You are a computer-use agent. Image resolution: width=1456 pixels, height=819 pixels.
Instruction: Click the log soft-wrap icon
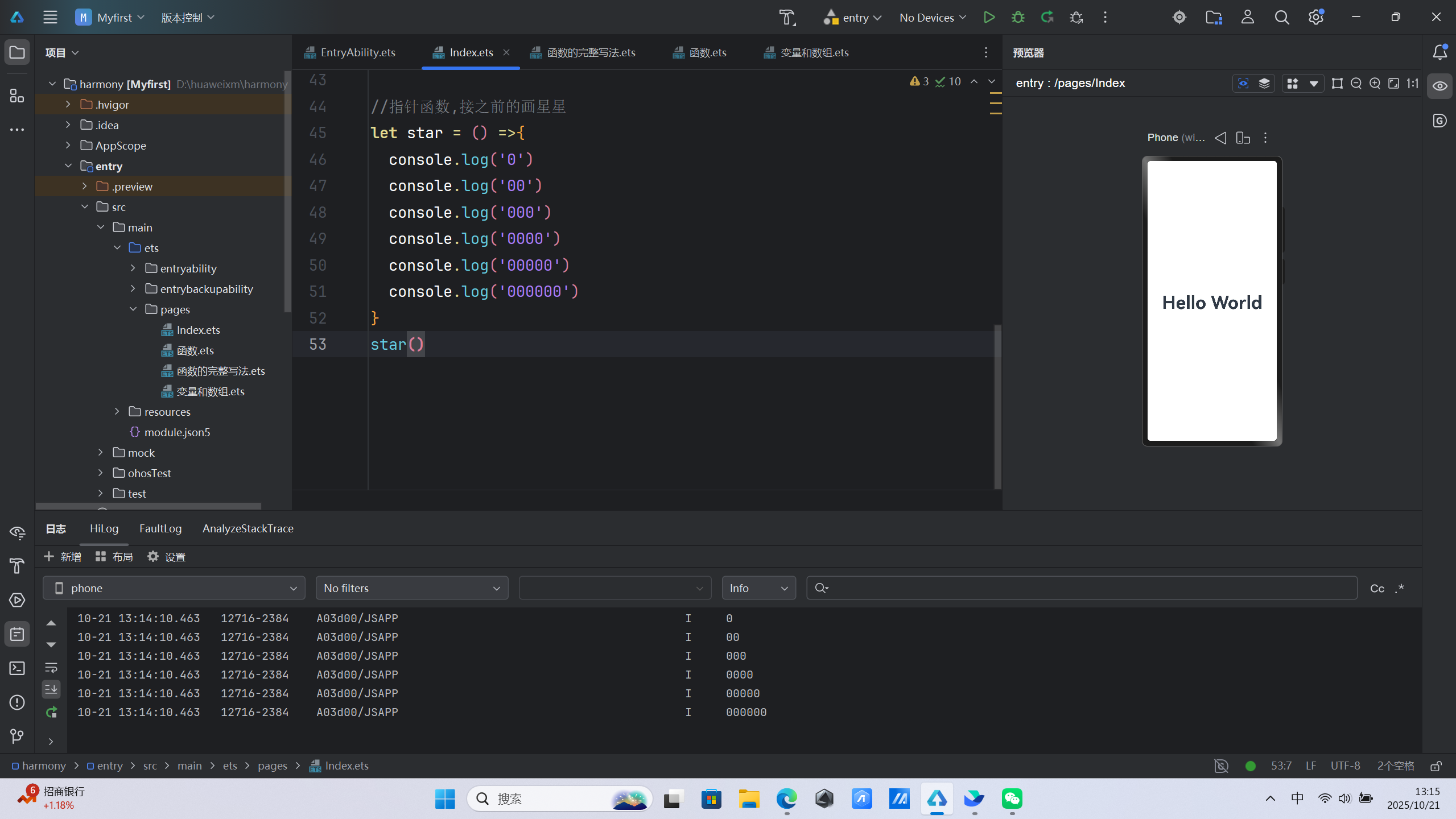[x=51, y=667]
